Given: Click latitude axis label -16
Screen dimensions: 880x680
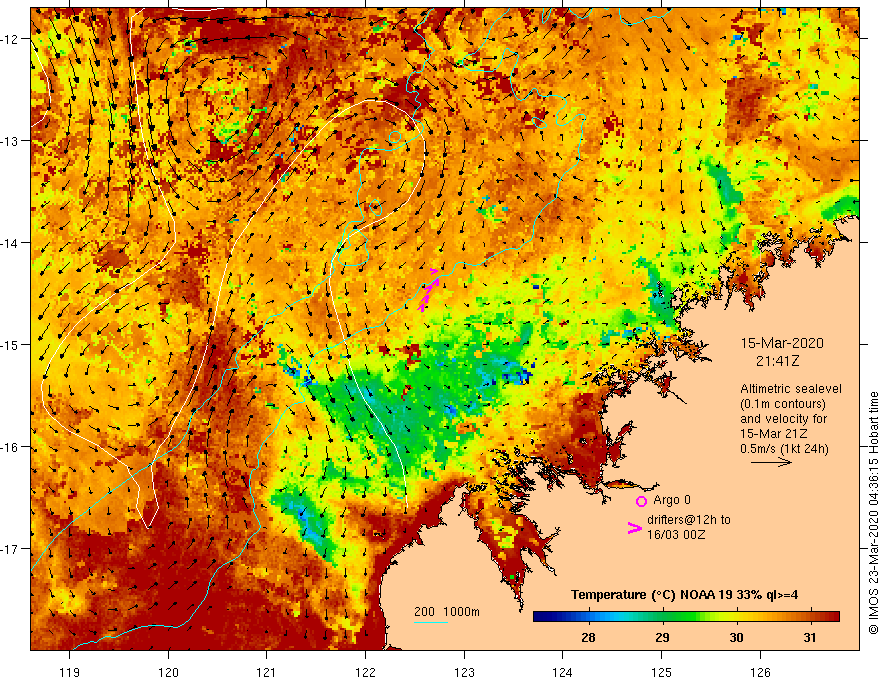Looking at the screenshot, I should (x=11, y=447).
